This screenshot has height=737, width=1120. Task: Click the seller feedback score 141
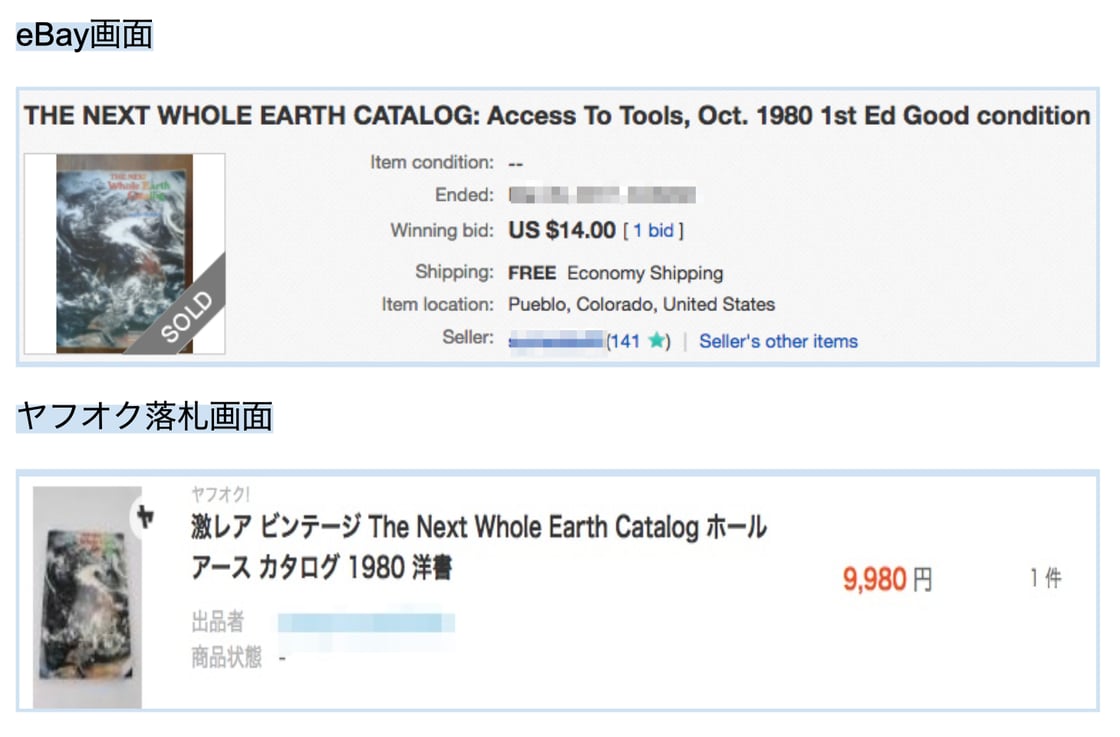tap(625, 341)
